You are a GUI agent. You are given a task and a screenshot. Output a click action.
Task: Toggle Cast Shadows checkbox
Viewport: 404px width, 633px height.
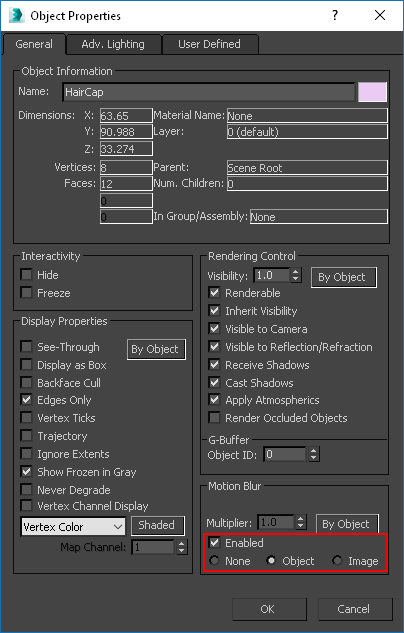point(214,382)
